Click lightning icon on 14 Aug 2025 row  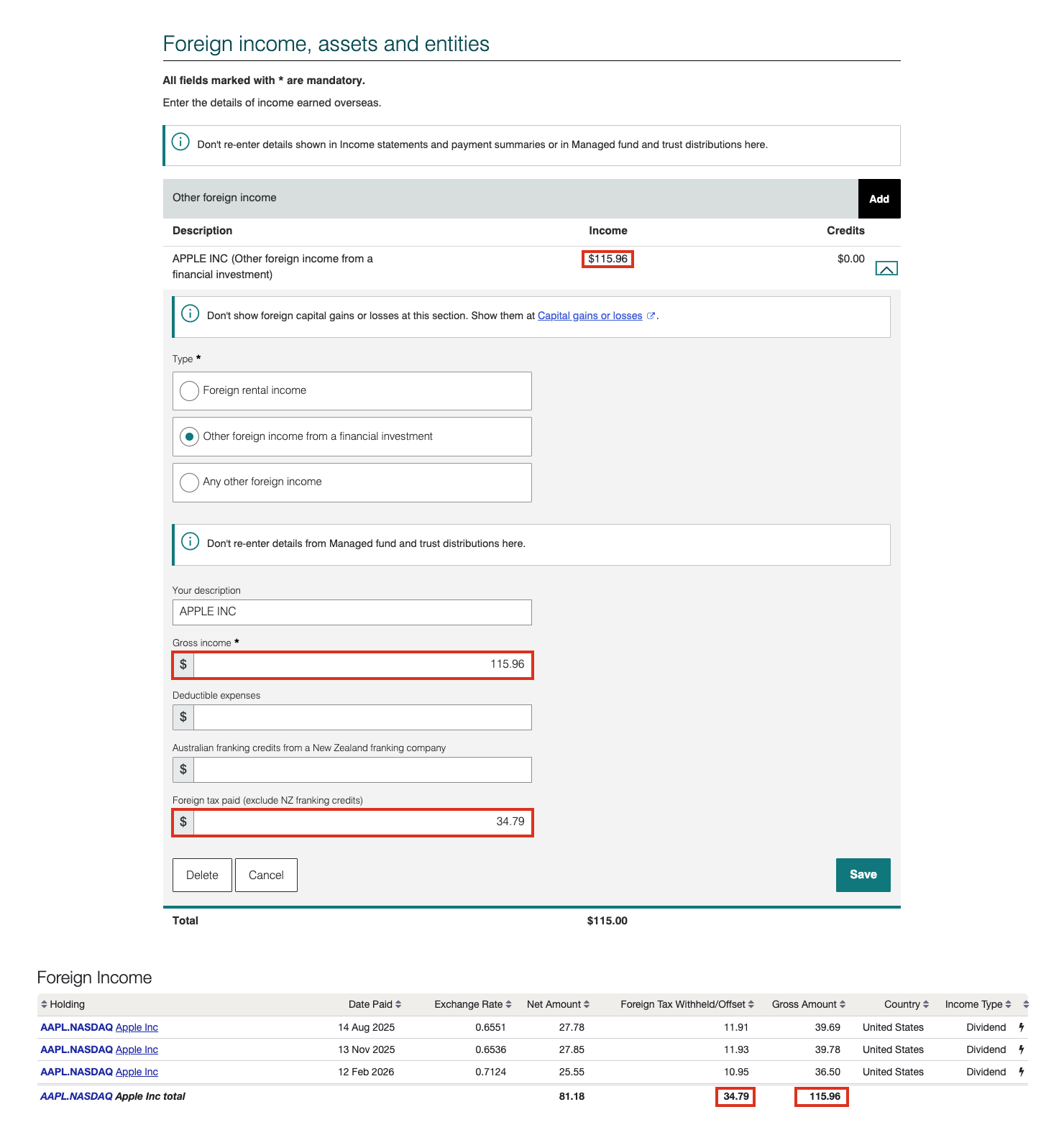(x=1022, y=1027)
